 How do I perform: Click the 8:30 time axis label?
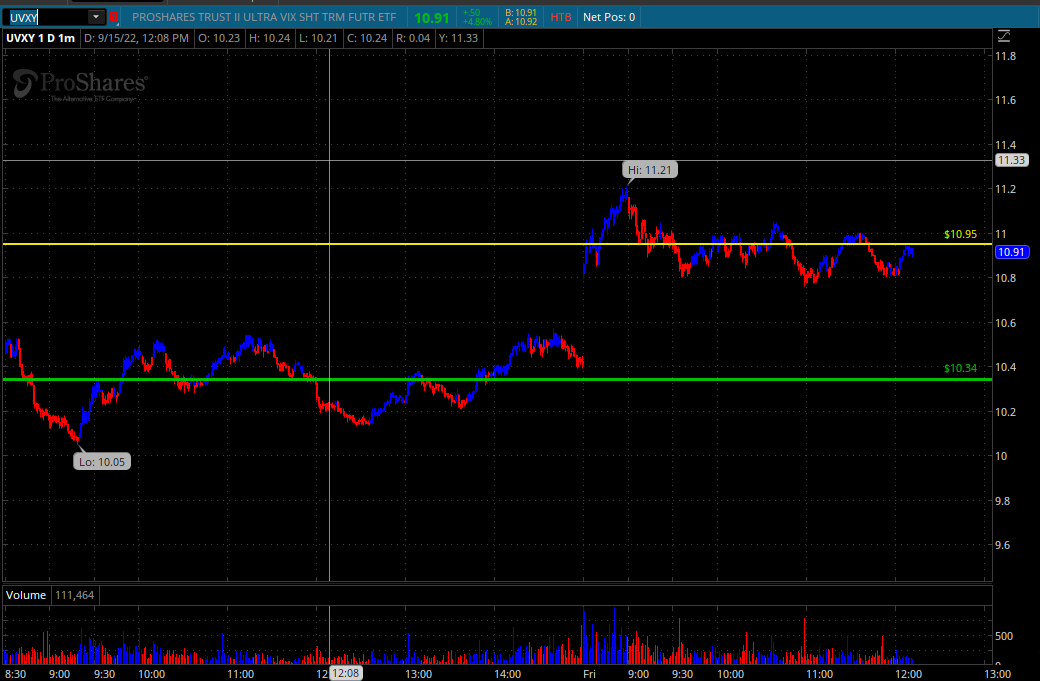point(15,674)
